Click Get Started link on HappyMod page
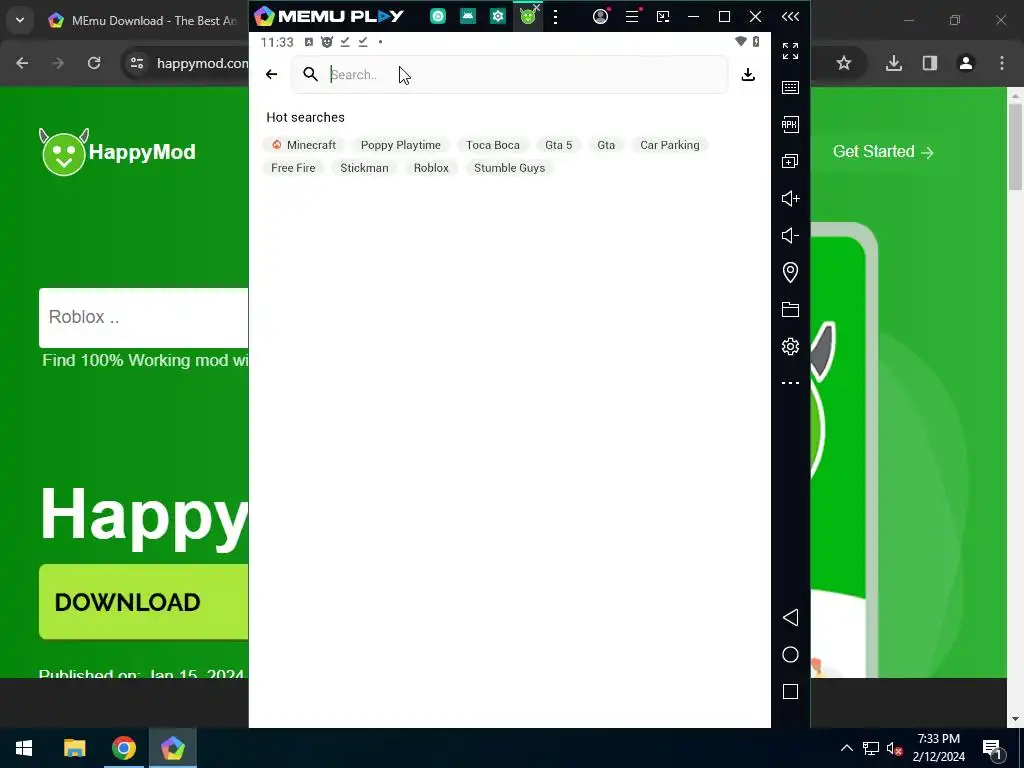This screenshot has height=768, width=1024. [x=883, y=152]
